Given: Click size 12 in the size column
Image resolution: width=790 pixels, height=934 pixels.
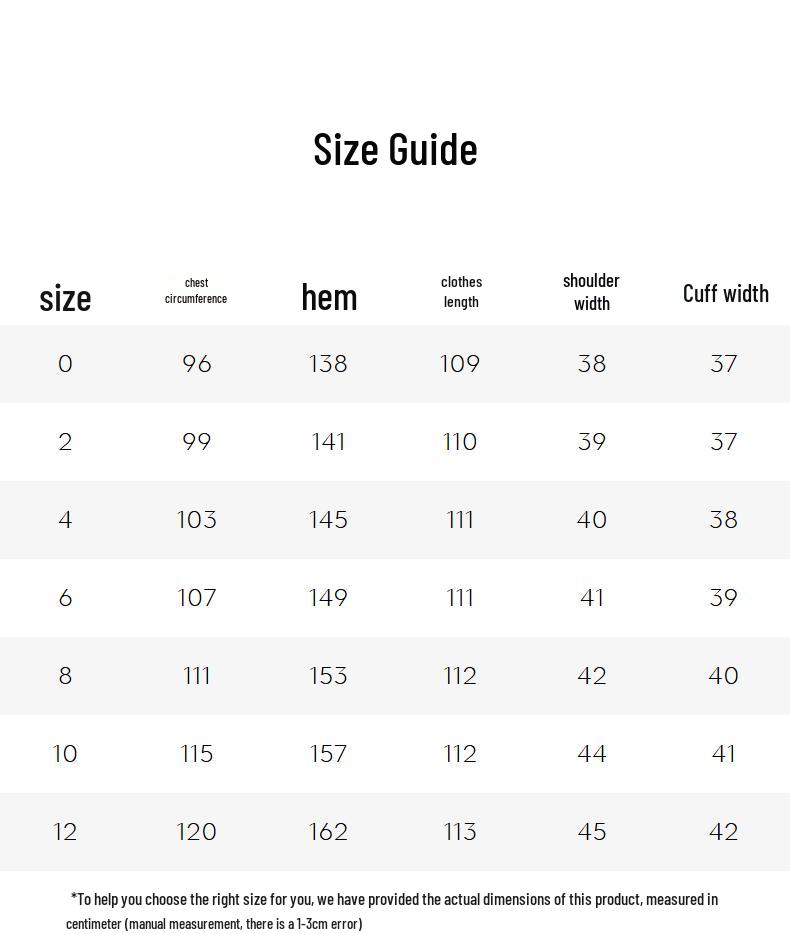Looking at the screenshot, I should [x=65, y=832].
